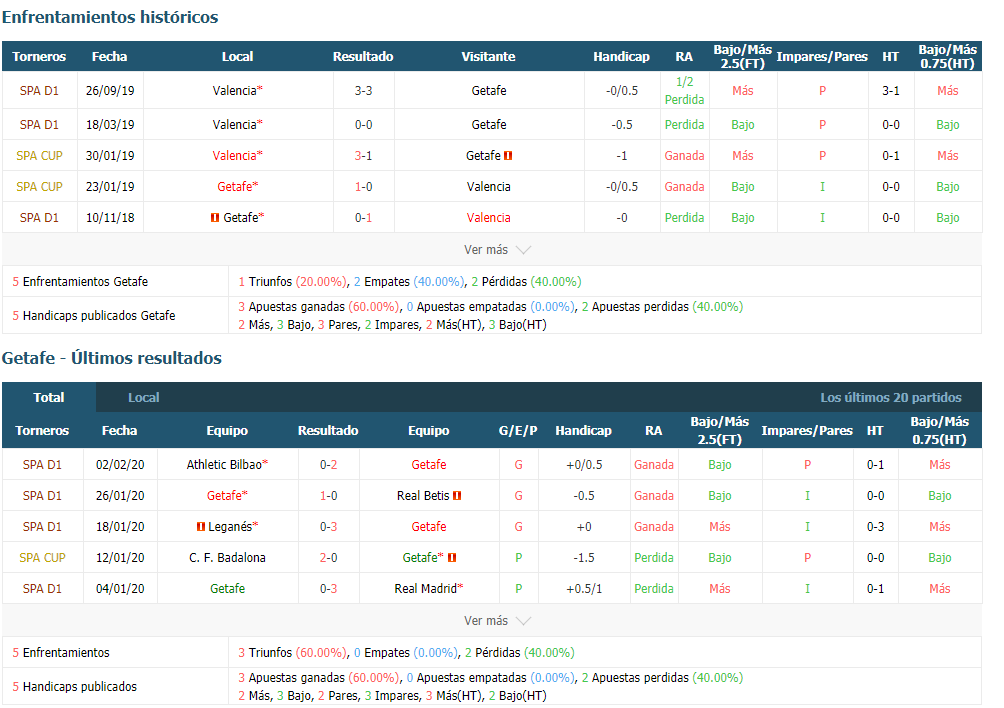Click red card icon beside Leganés
The image size is (1004, 708).
[201, 527]
